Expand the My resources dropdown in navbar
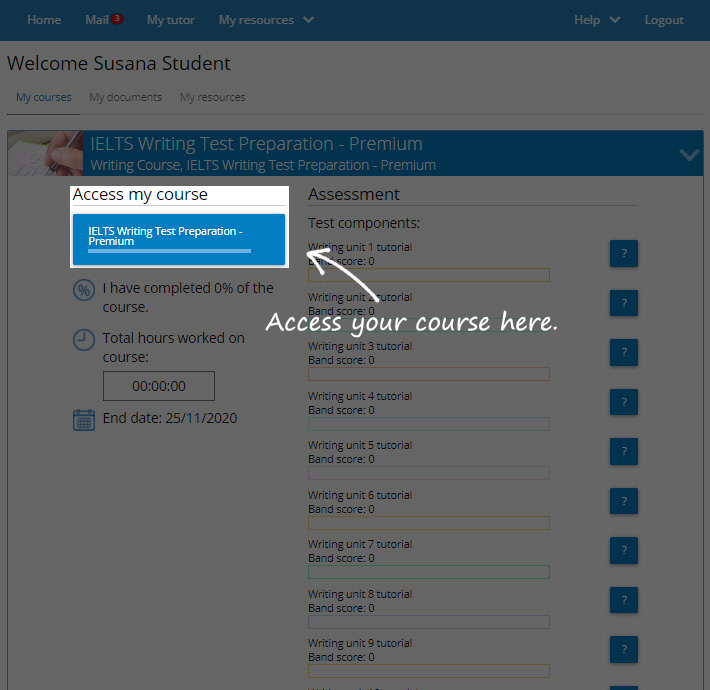710x690 pixels. pyautogui.click(x=266, y=20)
